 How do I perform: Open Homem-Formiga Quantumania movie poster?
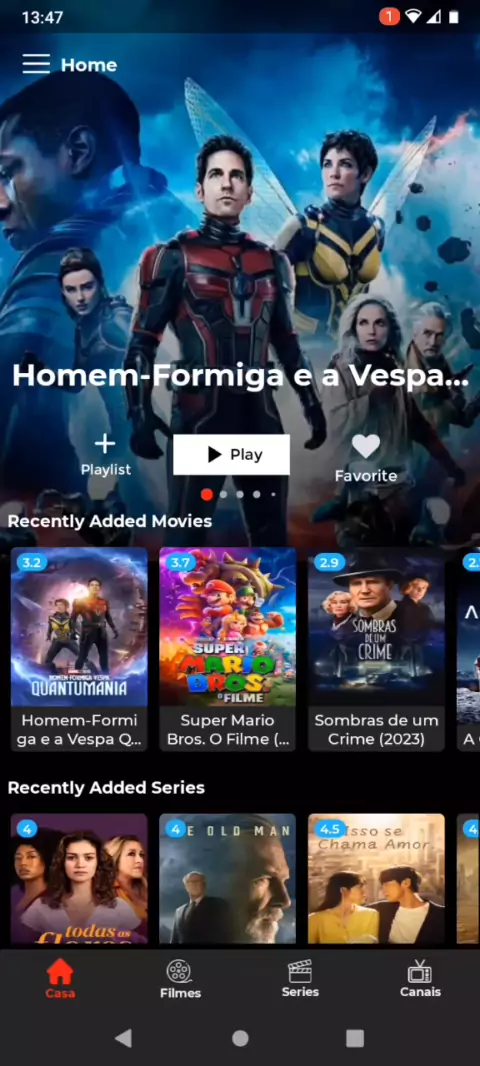pyautogui.click(x=79, y=649)
